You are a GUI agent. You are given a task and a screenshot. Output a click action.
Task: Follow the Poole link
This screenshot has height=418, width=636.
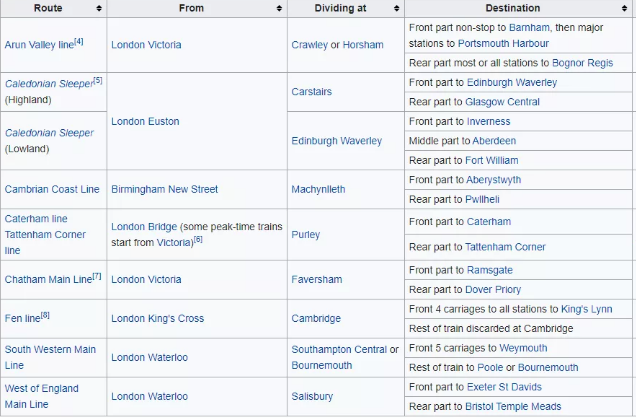490,367
